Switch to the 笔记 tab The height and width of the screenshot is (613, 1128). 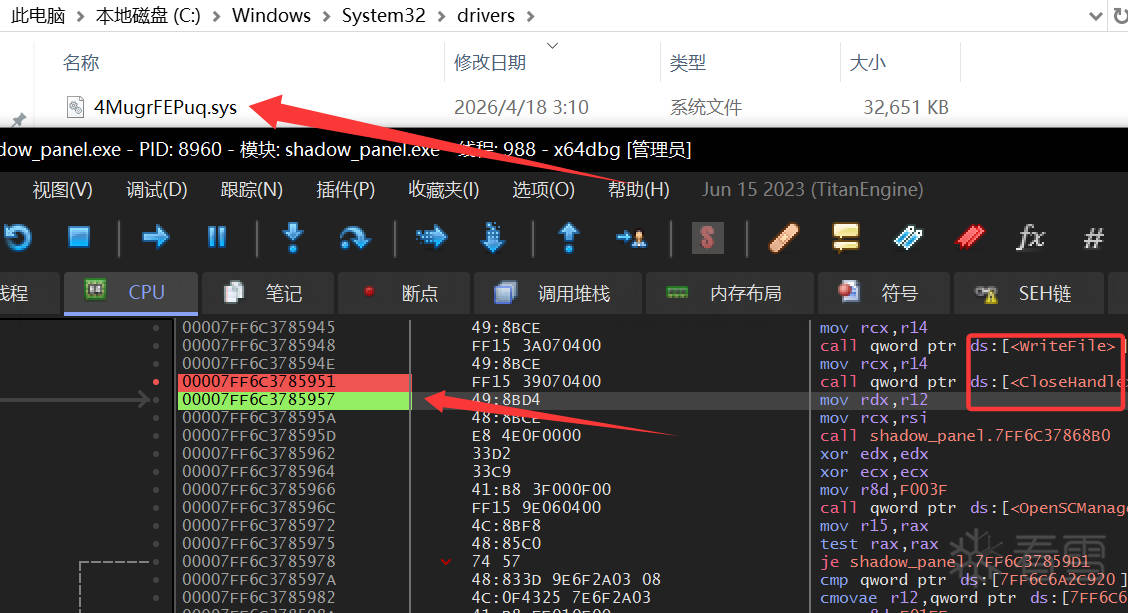coord(268,293)
